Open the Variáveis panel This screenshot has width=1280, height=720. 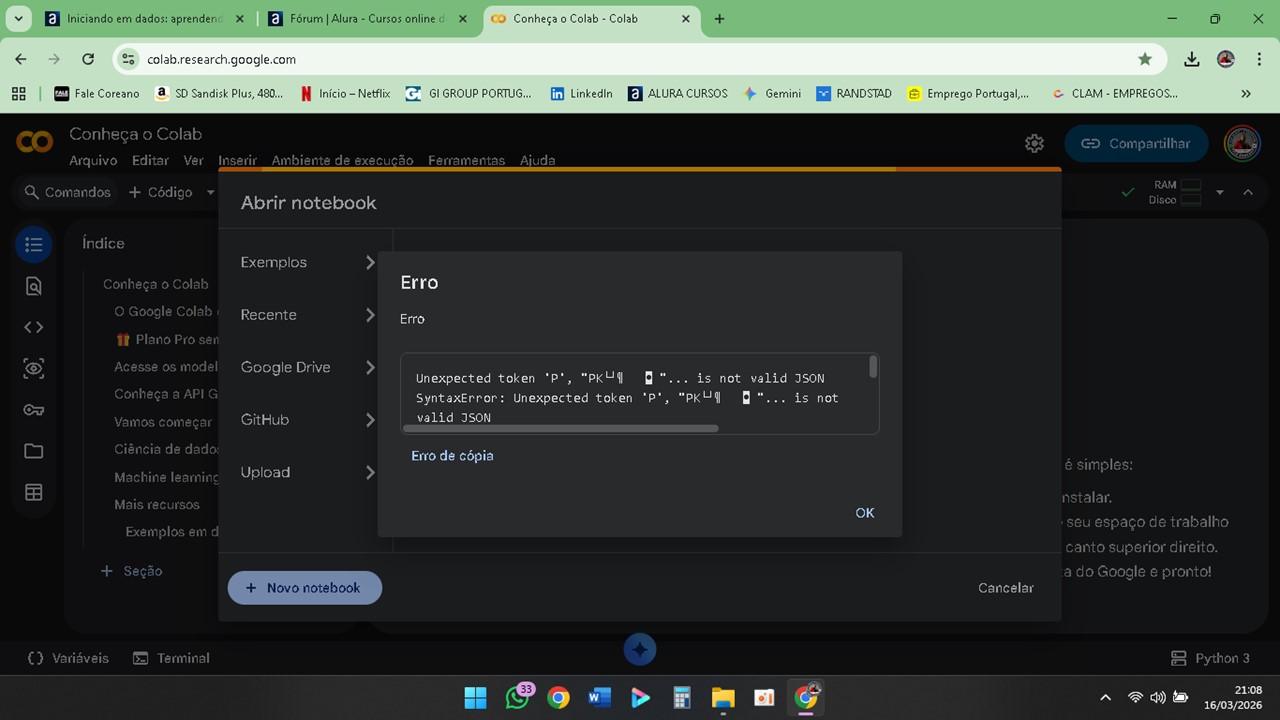(x=68, y=658)
